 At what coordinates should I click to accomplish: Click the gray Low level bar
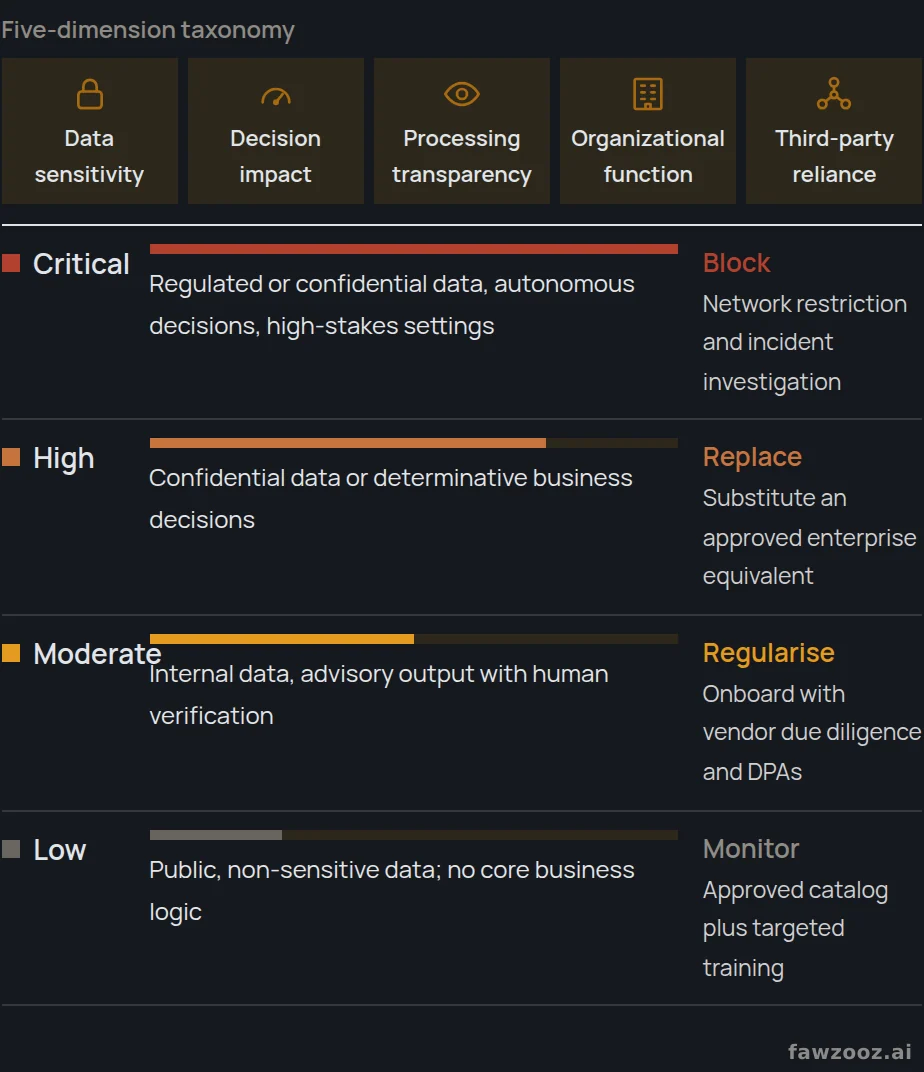tap(216, 835)
